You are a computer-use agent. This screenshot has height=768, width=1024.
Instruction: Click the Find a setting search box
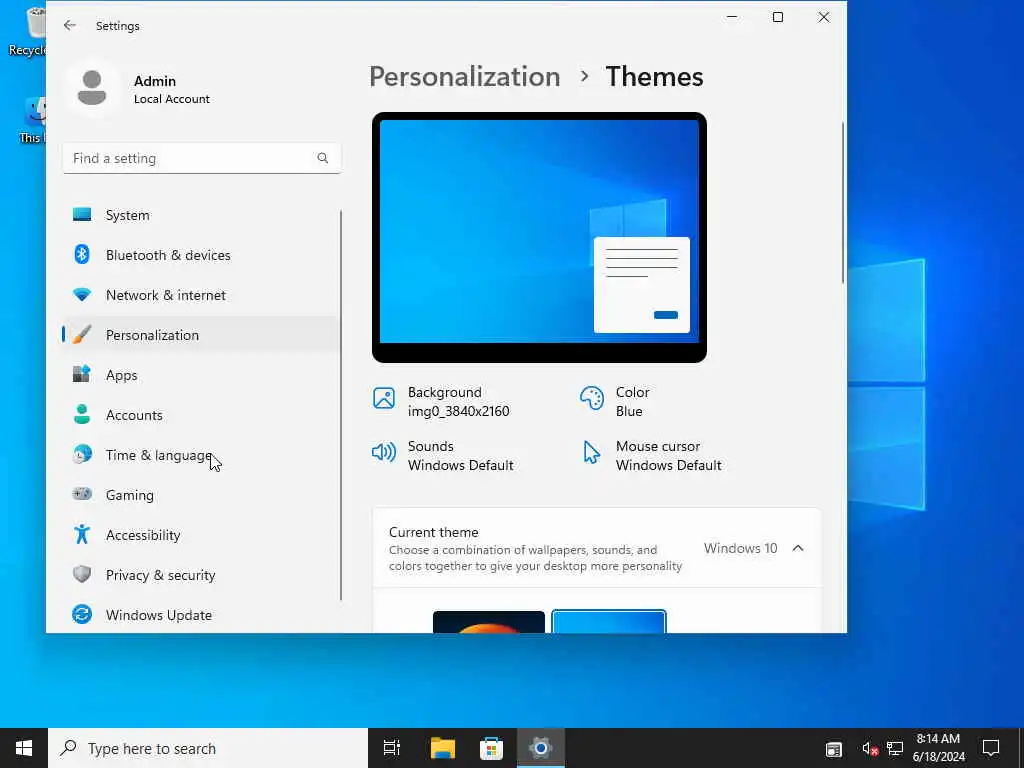(x=202, y=158)
